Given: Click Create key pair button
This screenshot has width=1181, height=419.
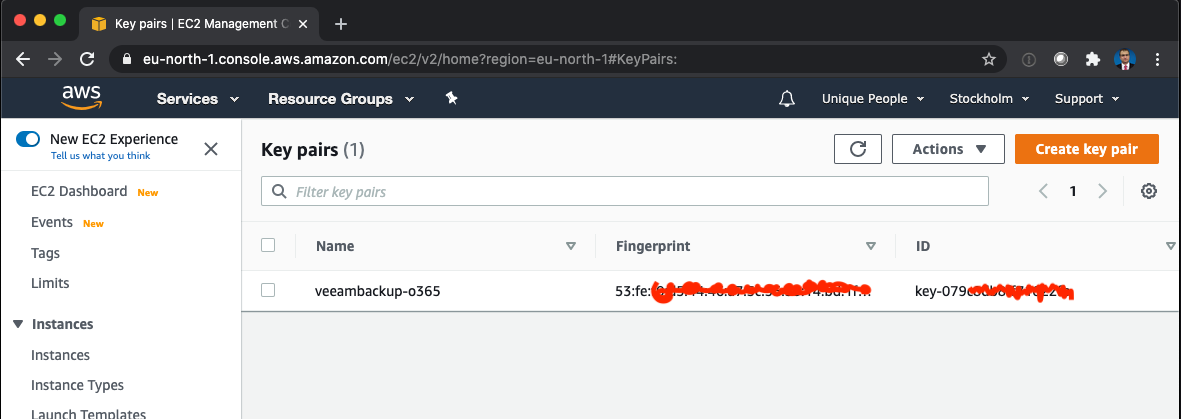Looking at the screenshot, I should (1087, 149).
